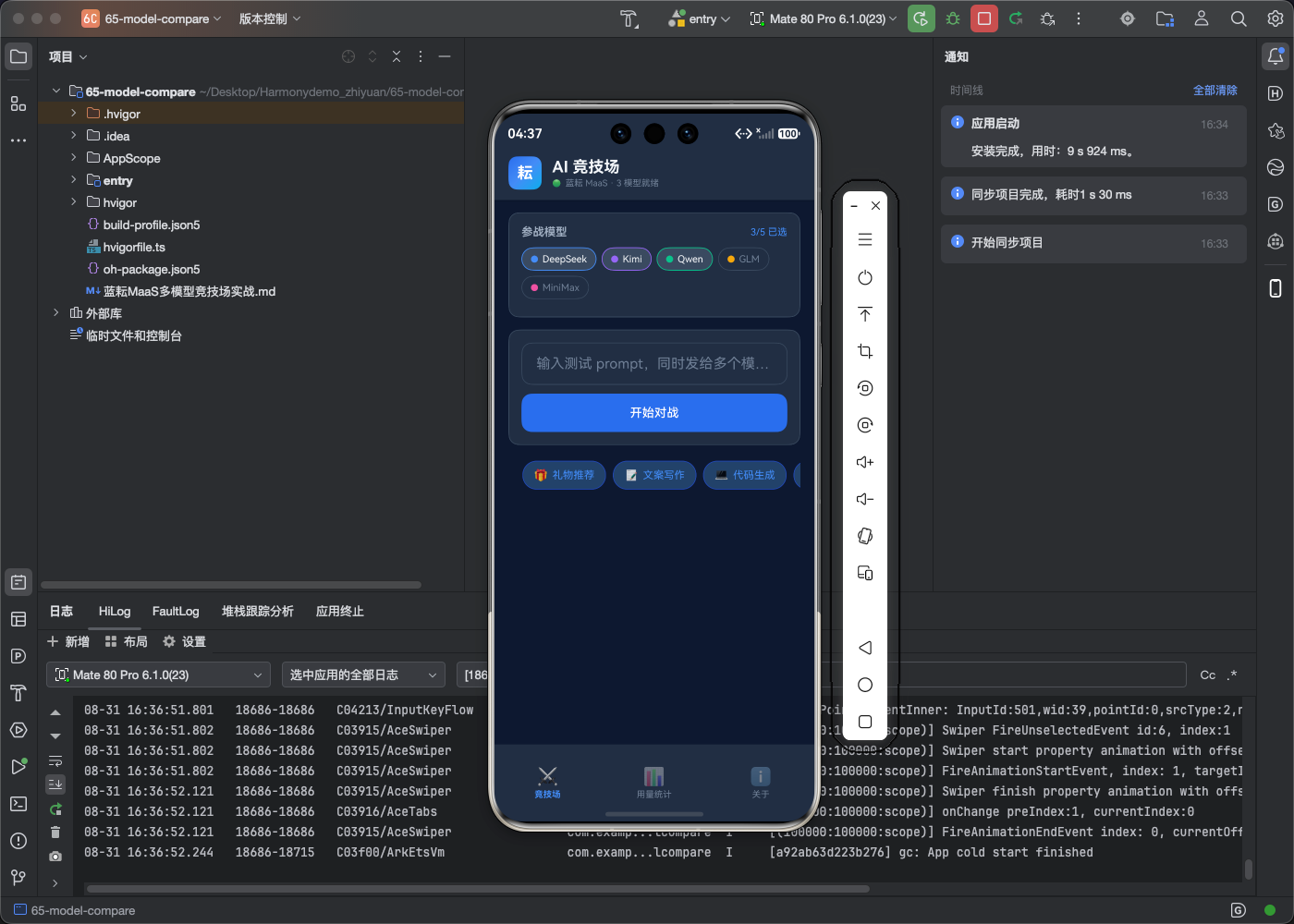Toggle soft-wrap in the log side toolbar
1294x924 pixels.
pos(55,760)
